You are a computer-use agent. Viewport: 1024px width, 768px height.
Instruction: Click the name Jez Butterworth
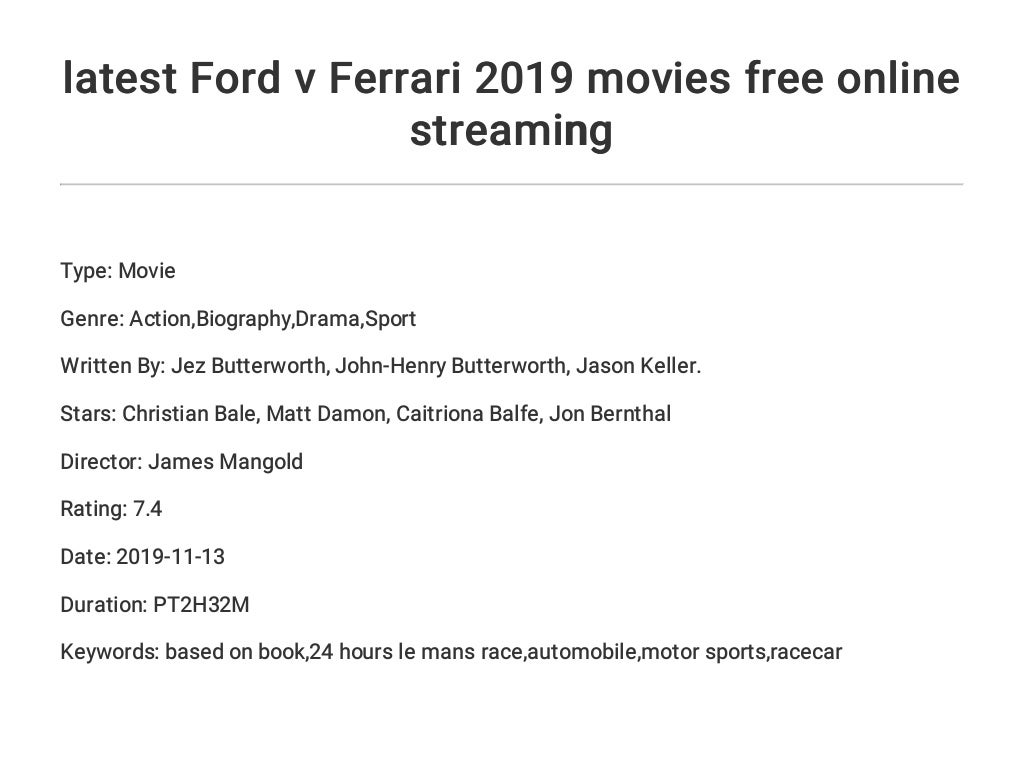point(248,366)
